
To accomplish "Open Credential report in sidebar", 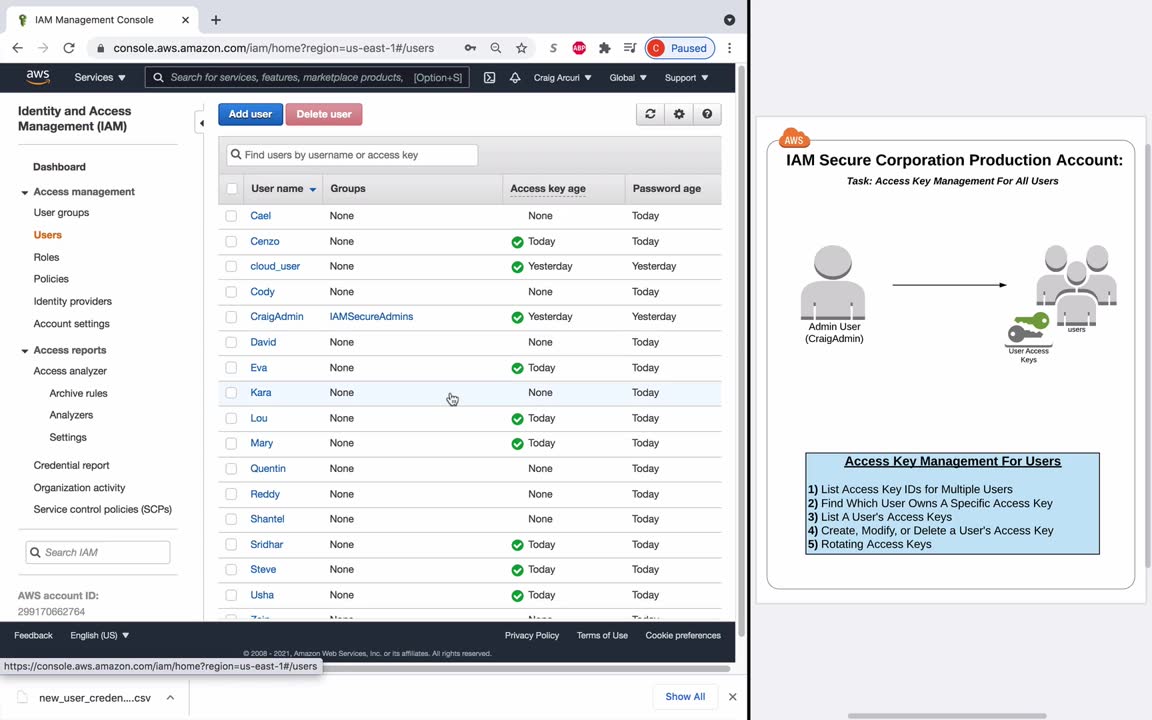I will [71, 465].
